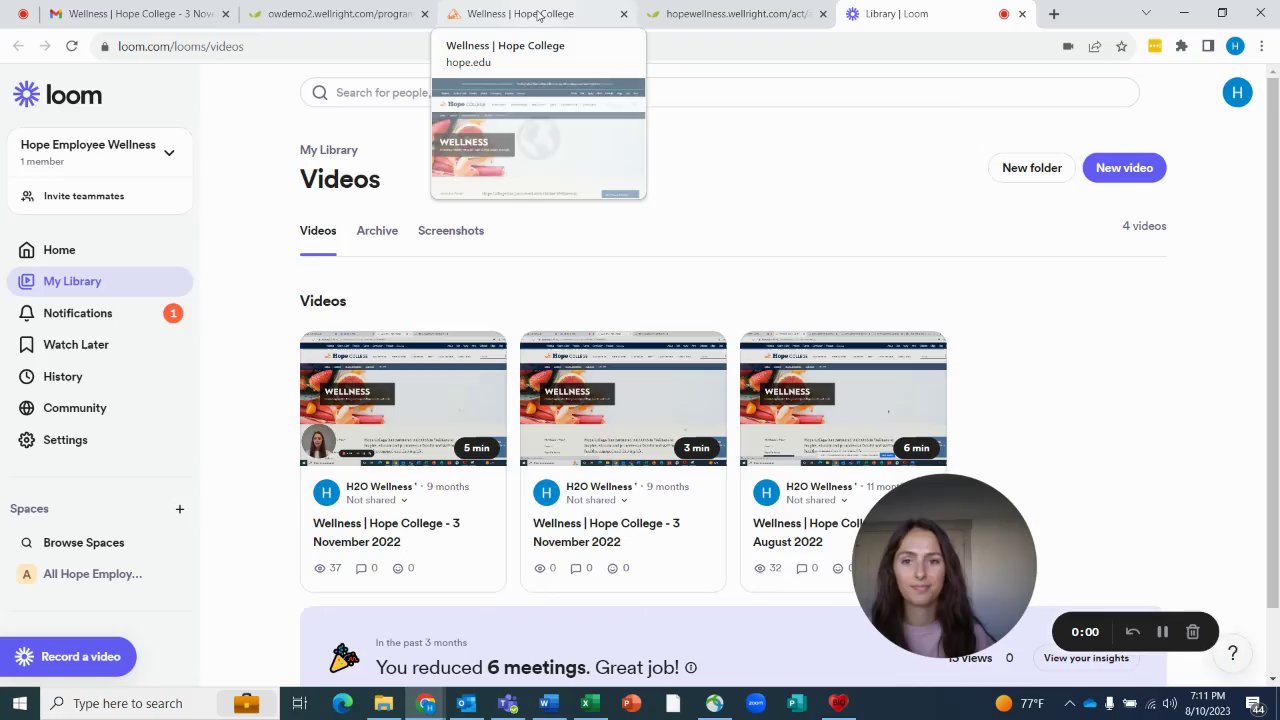Switch to the hopewellness.wellright.com browser tab
This screenshot has height=720, width=1280.
click(x=738, y=14)
